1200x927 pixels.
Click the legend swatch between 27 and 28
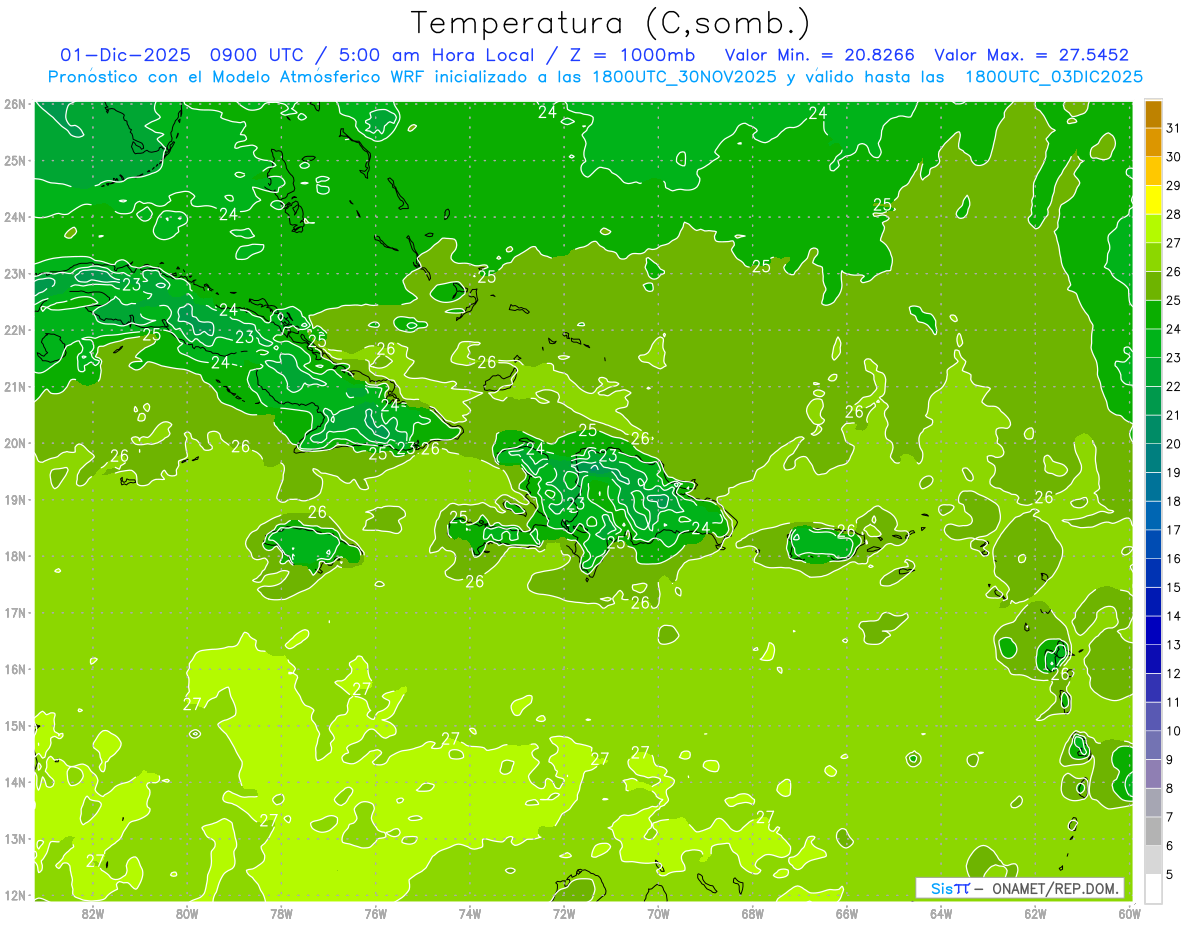tap(1153, 228)
